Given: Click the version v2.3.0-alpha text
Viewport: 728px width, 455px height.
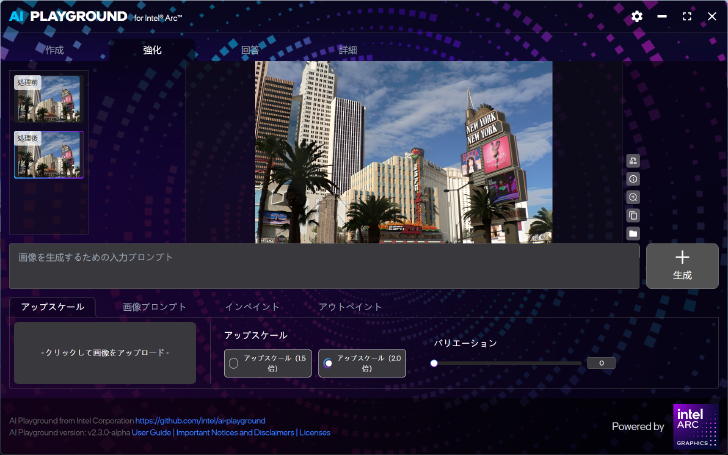Looking at the screenshot, I should 70,432.
